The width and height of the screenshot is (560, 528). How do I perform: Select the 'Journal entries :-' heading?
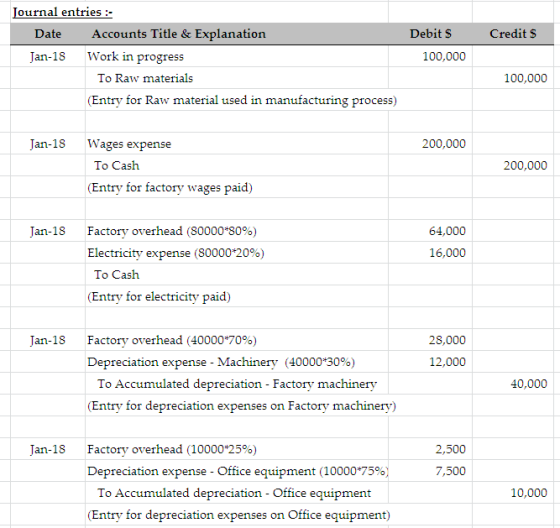click(x=62, y=12)
